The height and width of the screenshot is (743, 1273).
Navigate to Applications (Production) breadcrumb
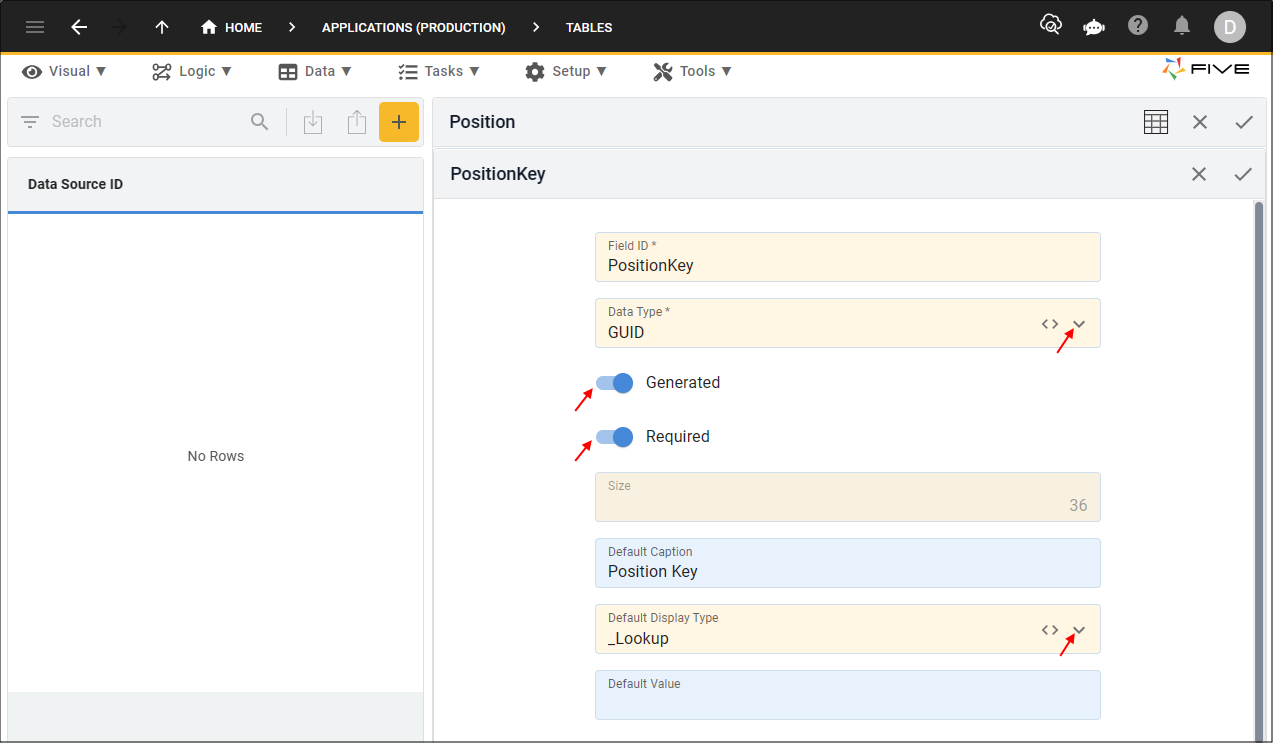413,27
